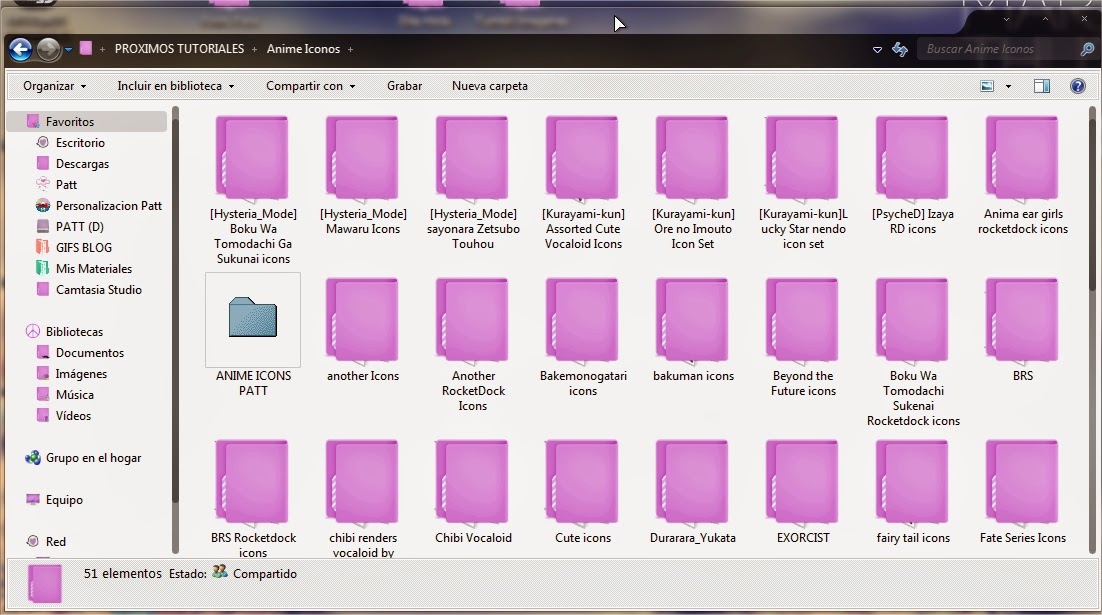This screenshot has height=615, width=1102.
Task: Select Beyond the Future icons folder
Action: [803, 336]
